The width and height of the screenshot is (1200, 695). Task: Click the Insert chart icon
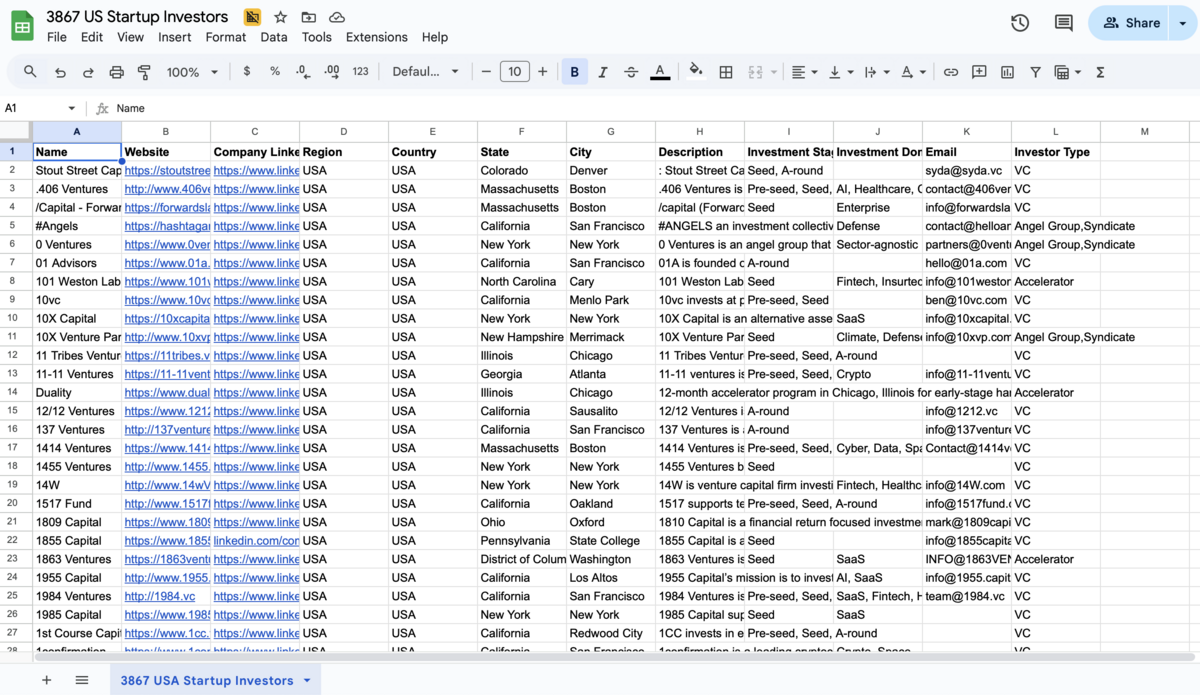click(x=1007, y=72)
